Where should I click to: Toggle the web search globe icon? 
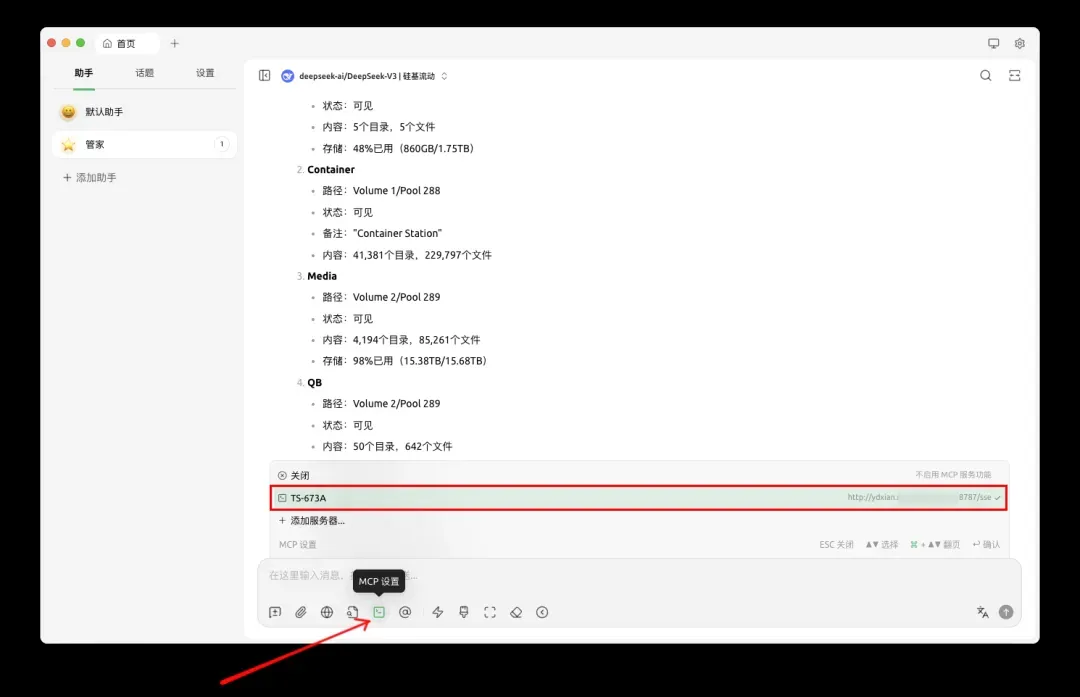(x=327, y=612)
